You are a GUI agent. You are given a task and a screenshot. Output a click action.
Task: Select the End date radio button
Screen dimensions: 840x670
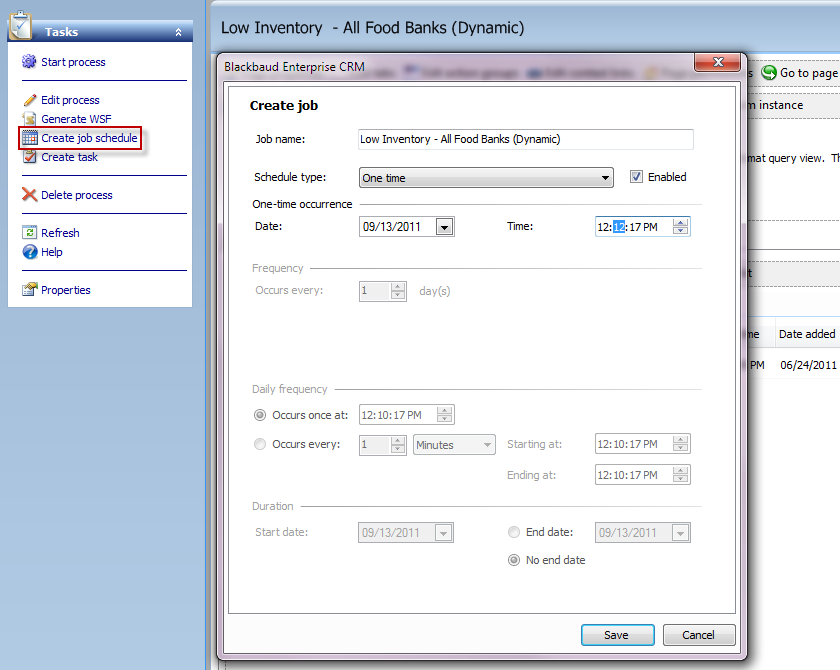(x=514, y=532)
